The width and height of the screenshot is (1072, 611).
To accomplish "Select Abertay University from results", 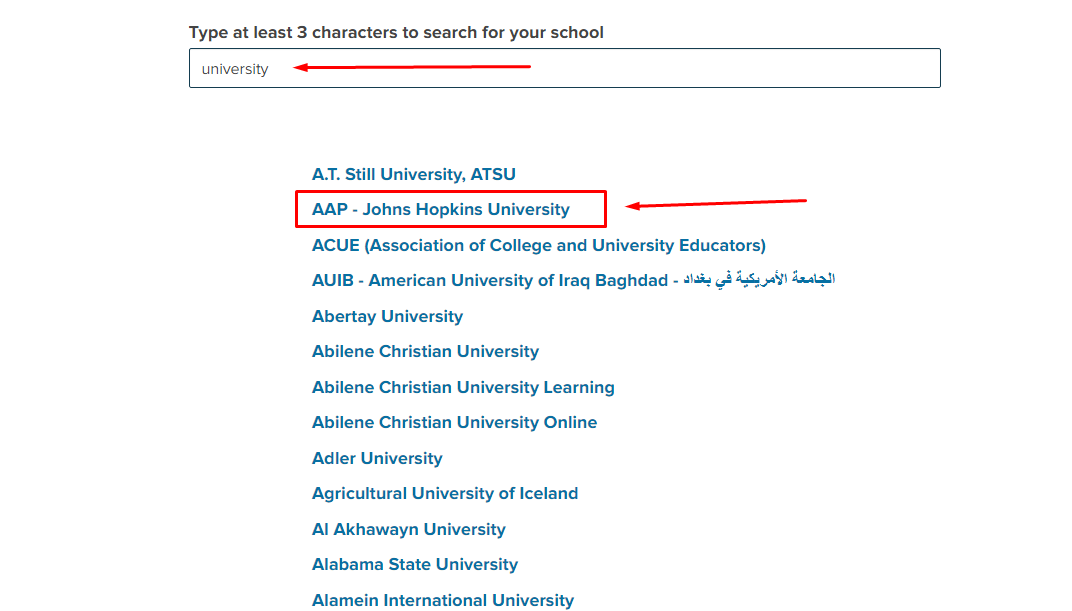I will [x=388, y=316].
